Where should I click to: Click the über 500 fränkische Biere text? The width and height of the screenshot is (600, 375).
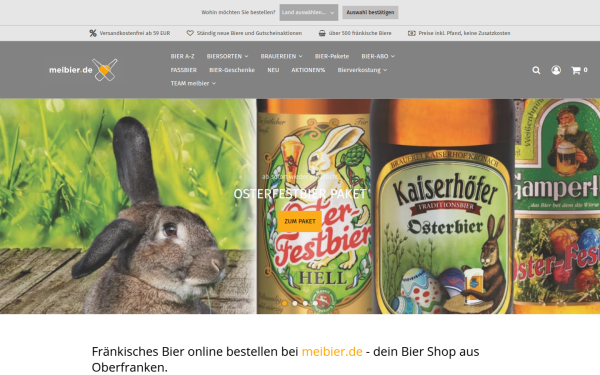click(360, 33)
